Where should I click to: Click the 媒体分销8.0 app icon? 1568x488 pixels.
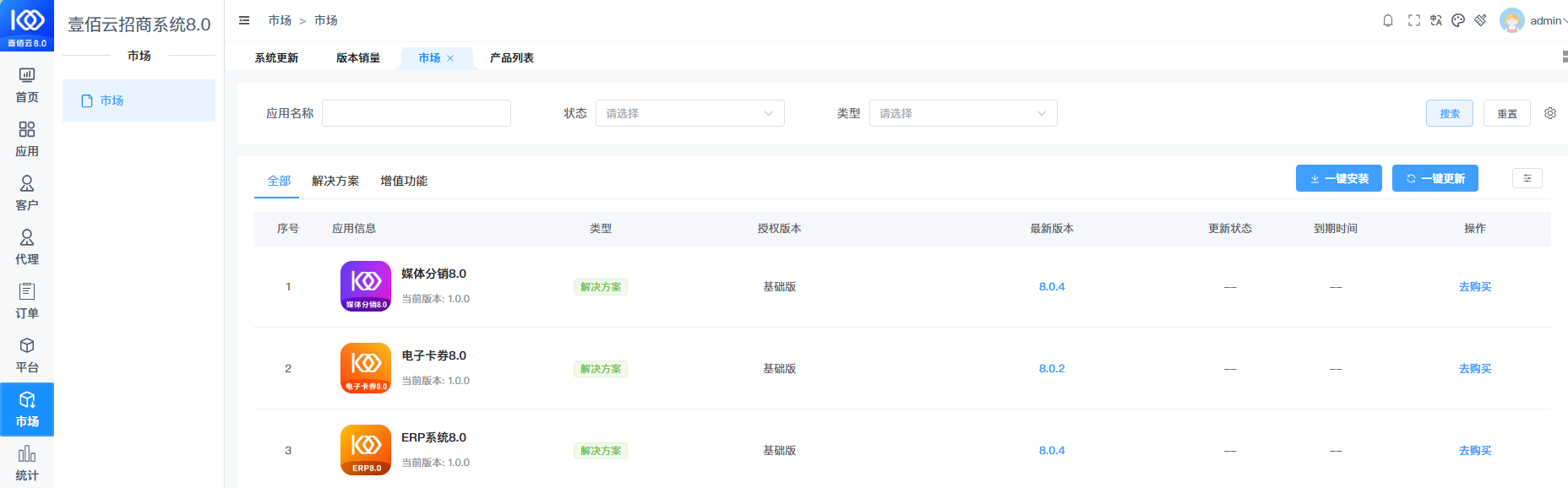366,286
